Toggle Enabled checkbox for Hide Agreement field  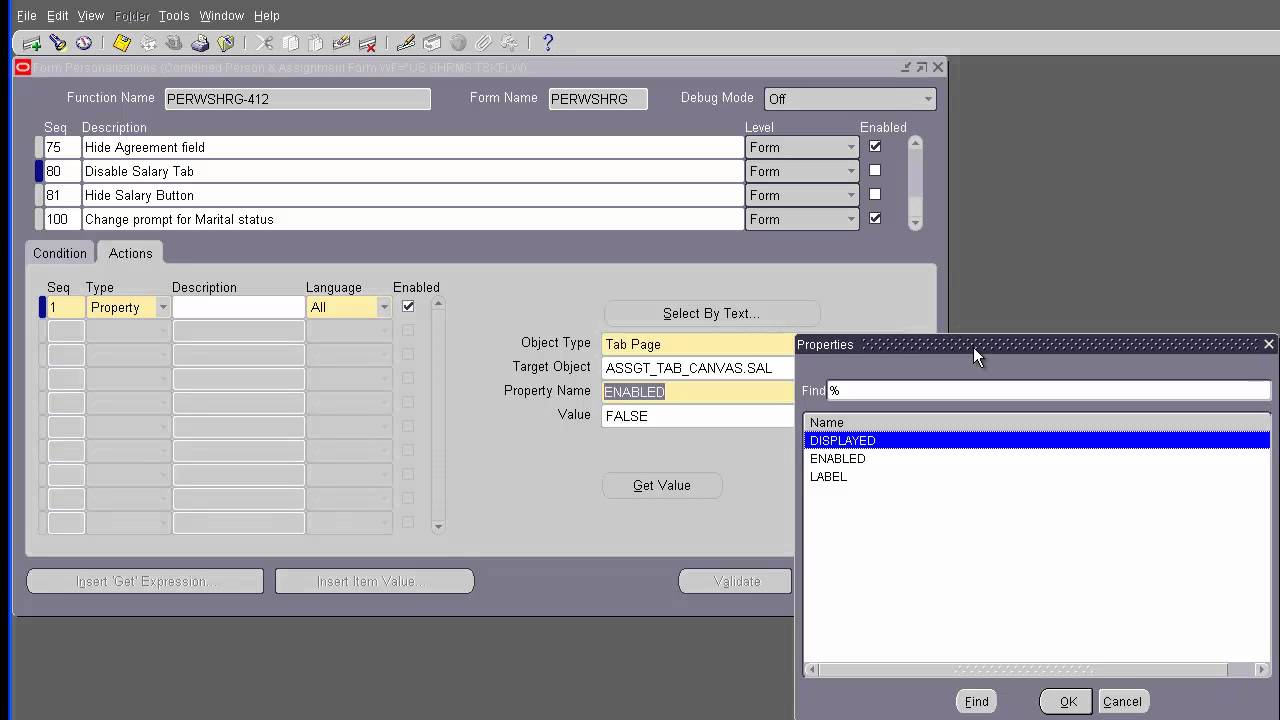tap(875, 146)
